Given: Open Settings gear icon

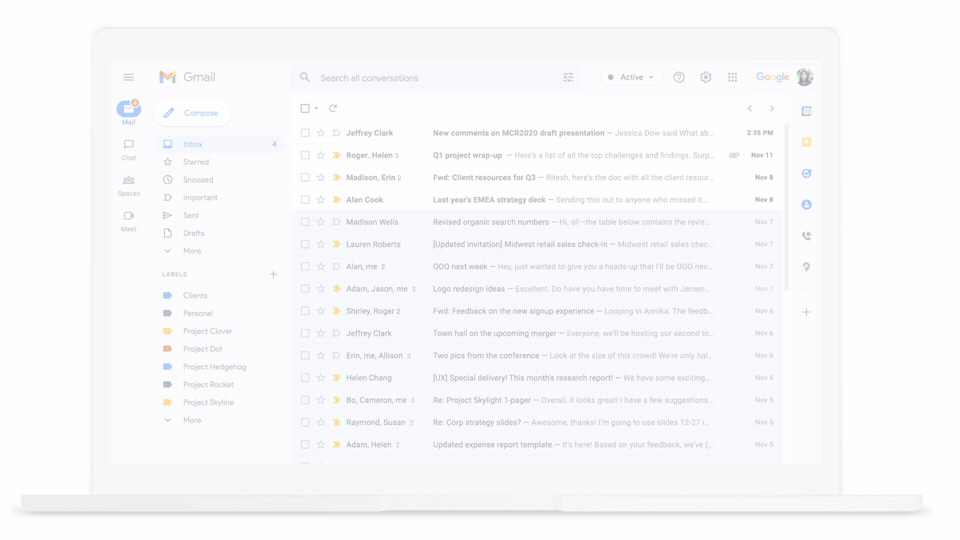Looking at the screenshot, I should point(706,77).
